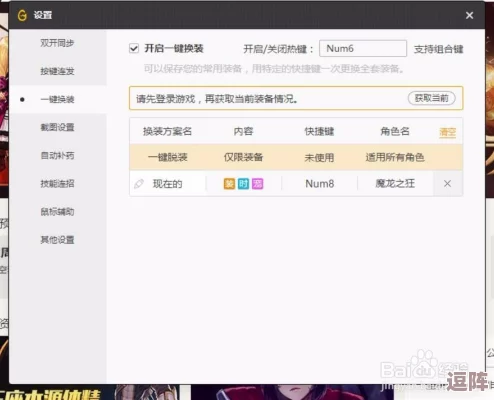The width and height of the screenshot is (494, 400).
Task: Click the 获取当前 button
Action: tap(432, 98)
